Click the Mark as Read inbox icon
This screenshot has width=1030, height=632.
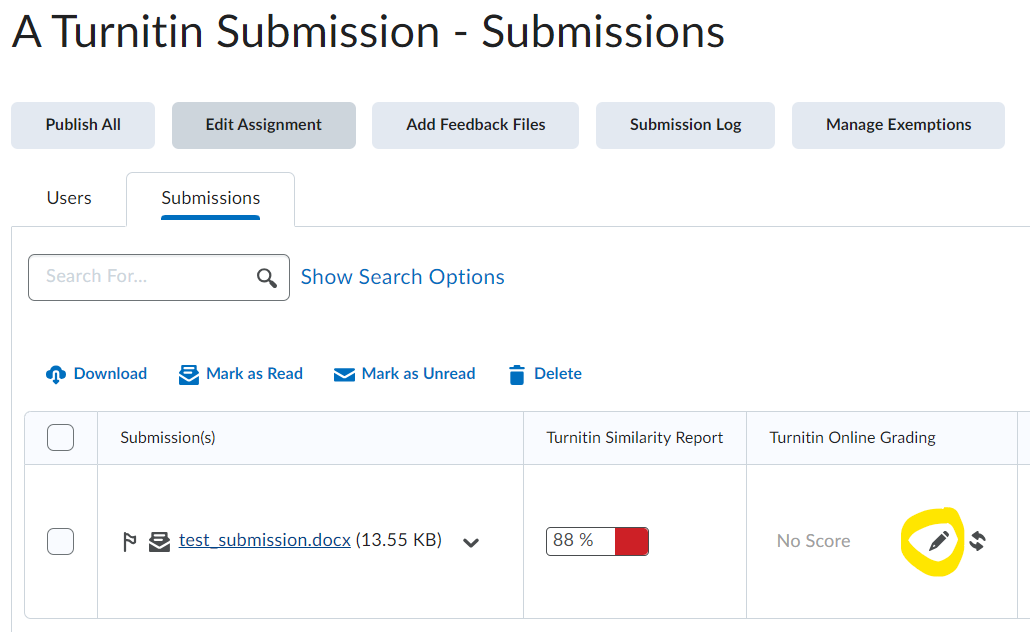point(189,374)
